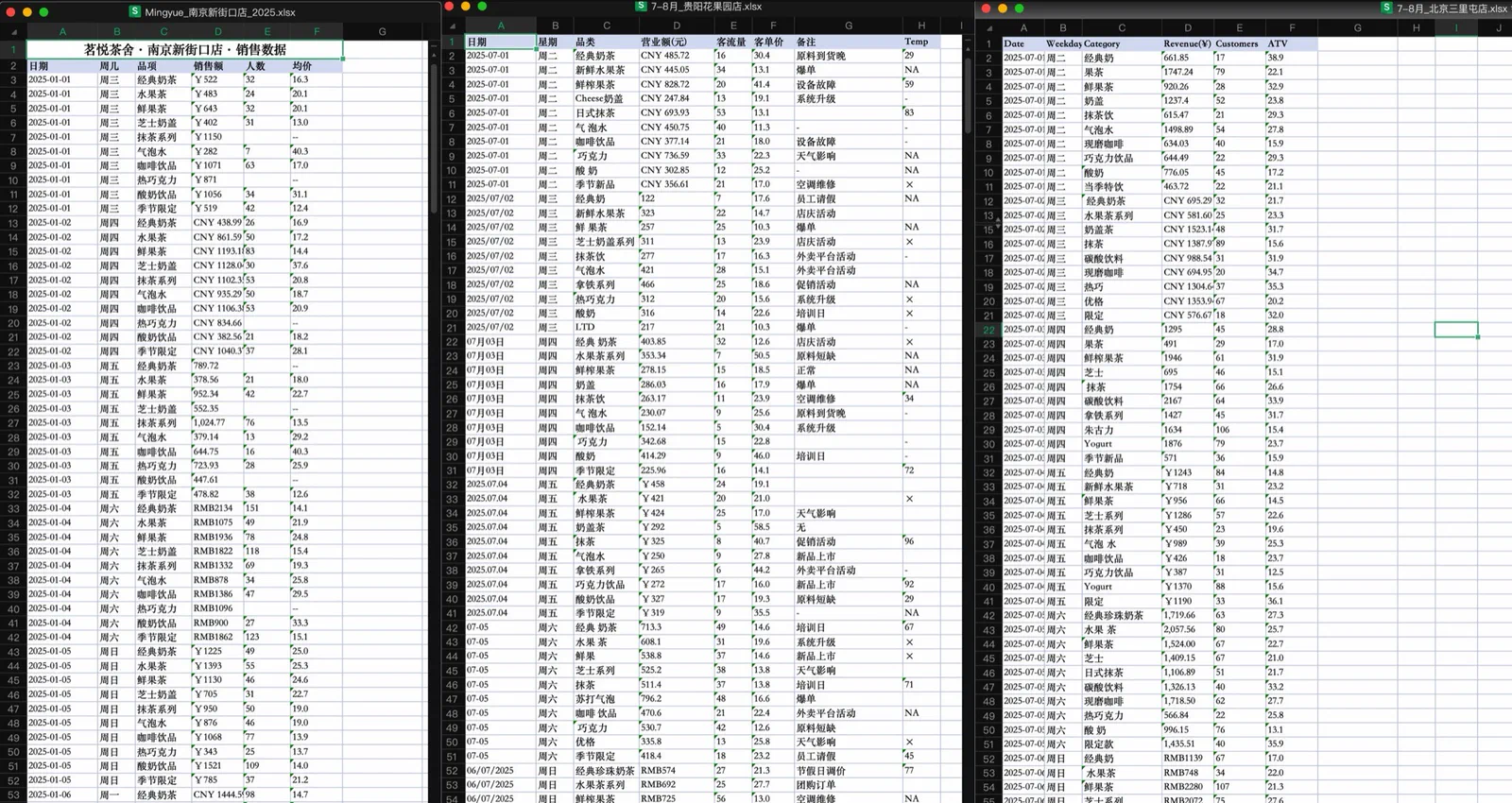Select the cell containing 1747.24
The height and width of the screenshot is (803, 1512).
(1187, 72)
